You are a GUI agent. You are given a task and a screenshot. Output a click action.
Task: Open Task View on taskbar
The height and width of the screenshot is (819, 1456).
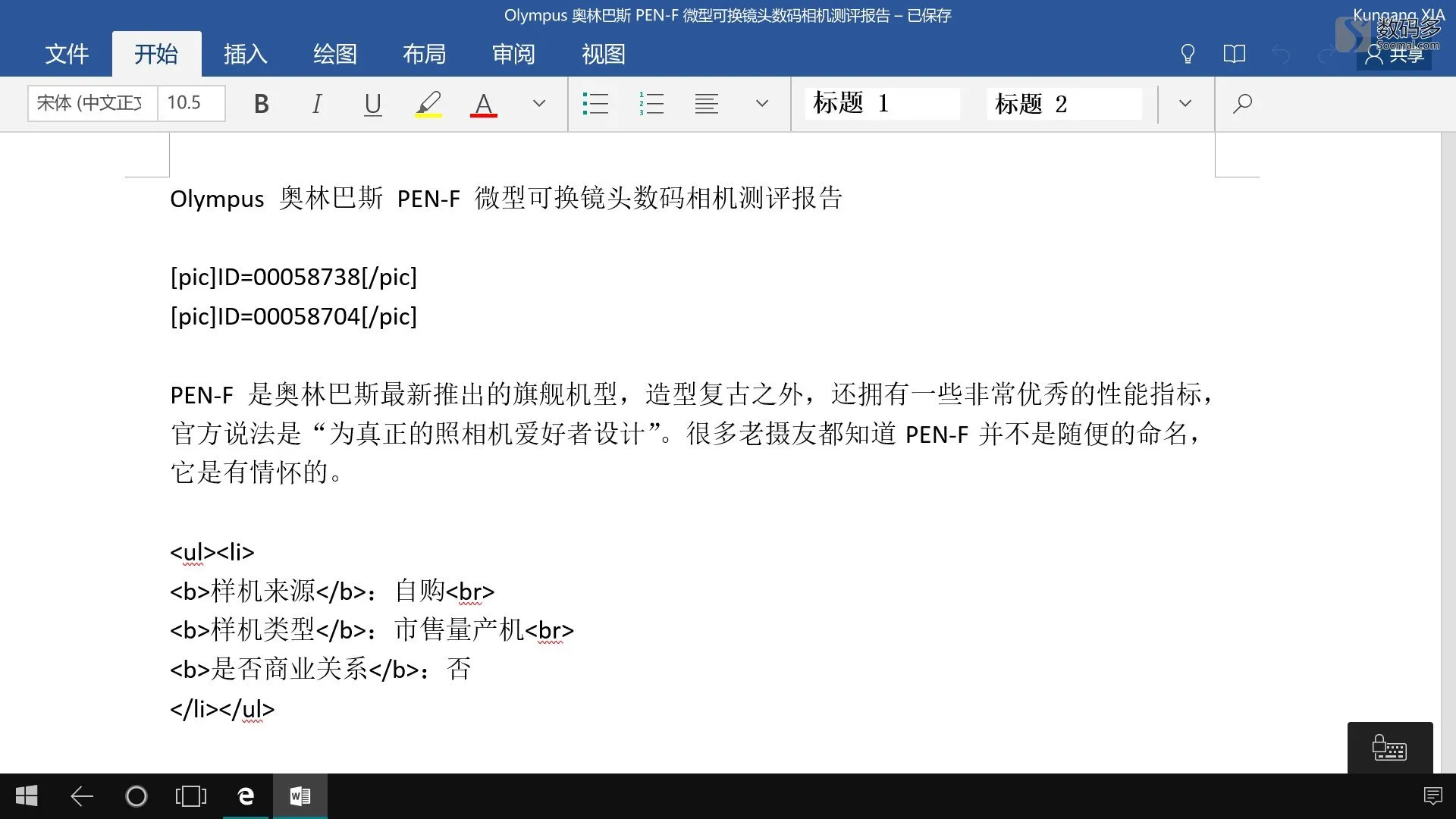(x=191, y=796)
